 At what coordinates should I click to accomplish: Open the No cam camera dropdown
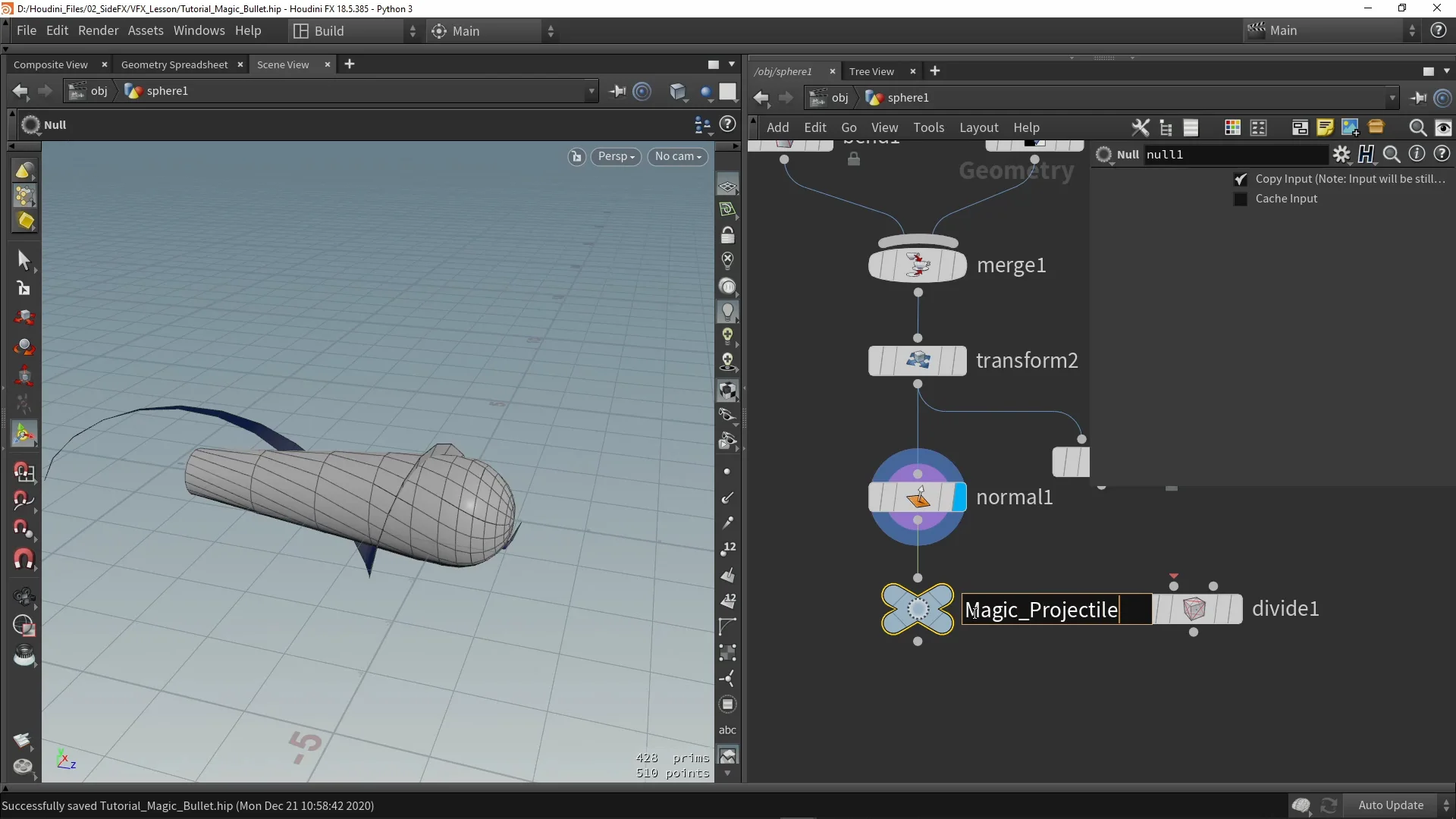click(678, 157)
